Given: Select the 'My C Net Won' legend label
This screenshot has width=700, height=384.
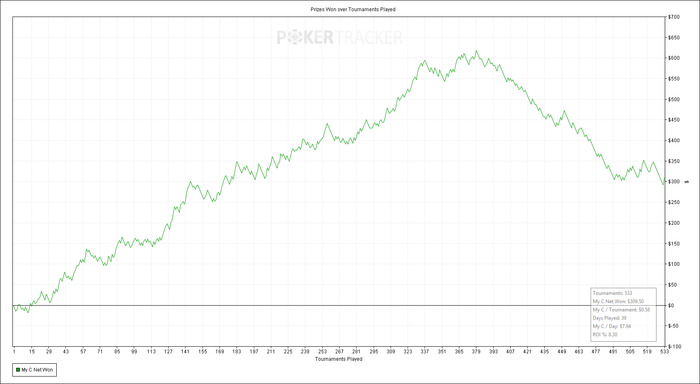Looking at the screenshot, I should 37,370.
